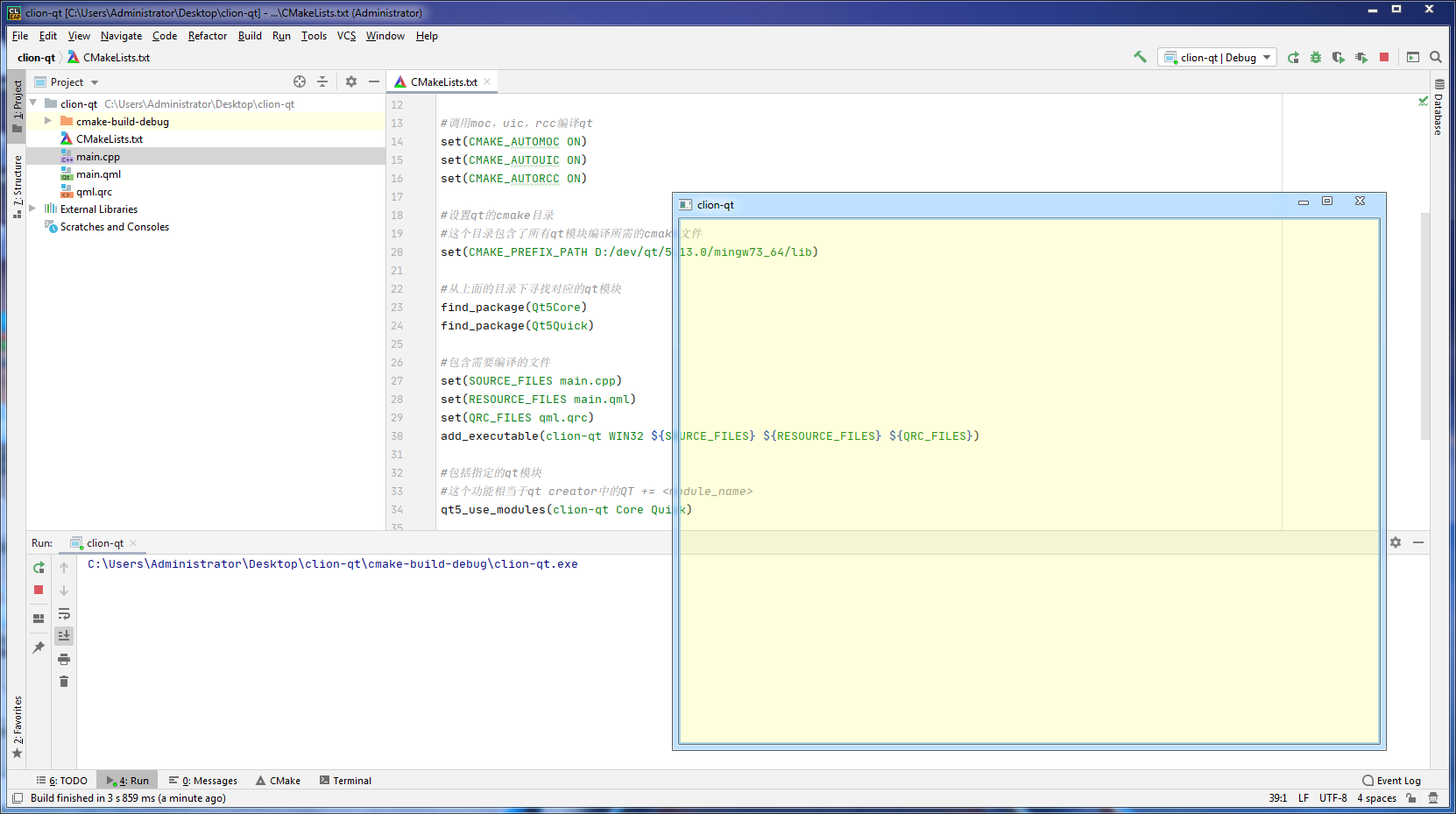Open the File menu
Screen dimensions: 1456x814
(x=20, y=36)
